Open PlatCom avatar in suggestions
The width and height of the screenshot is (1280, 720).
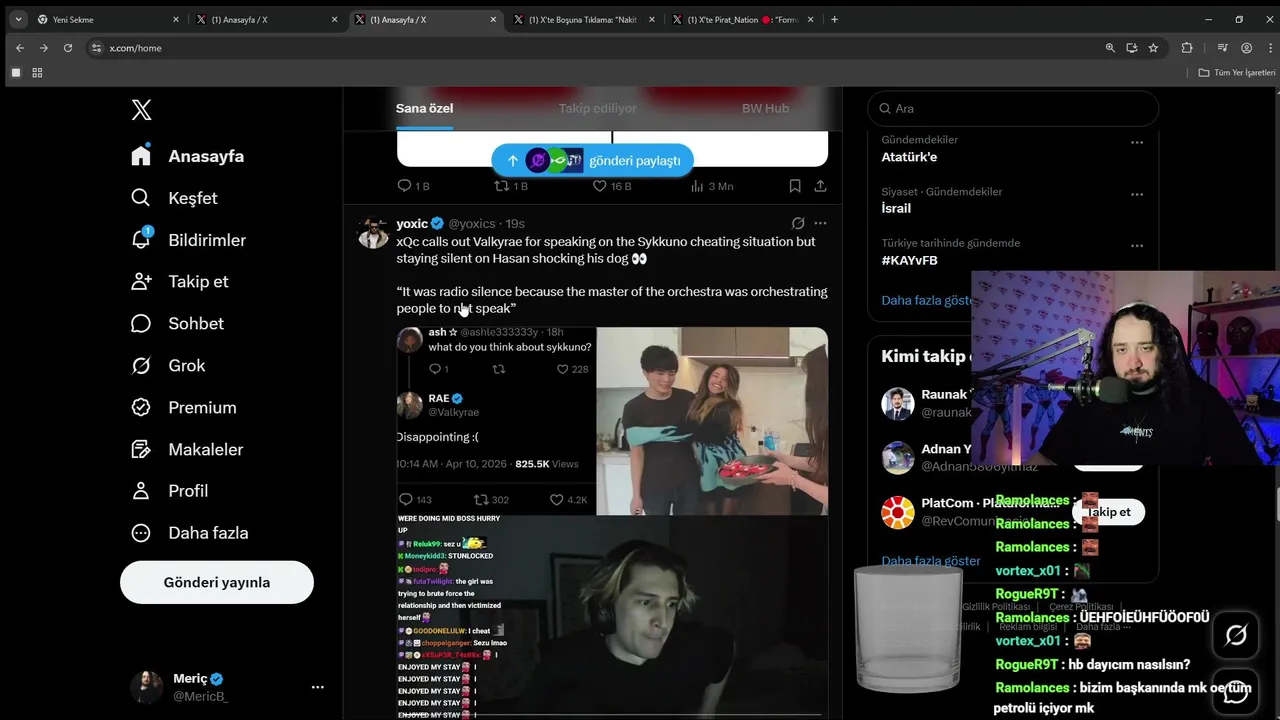click(898, 512)
